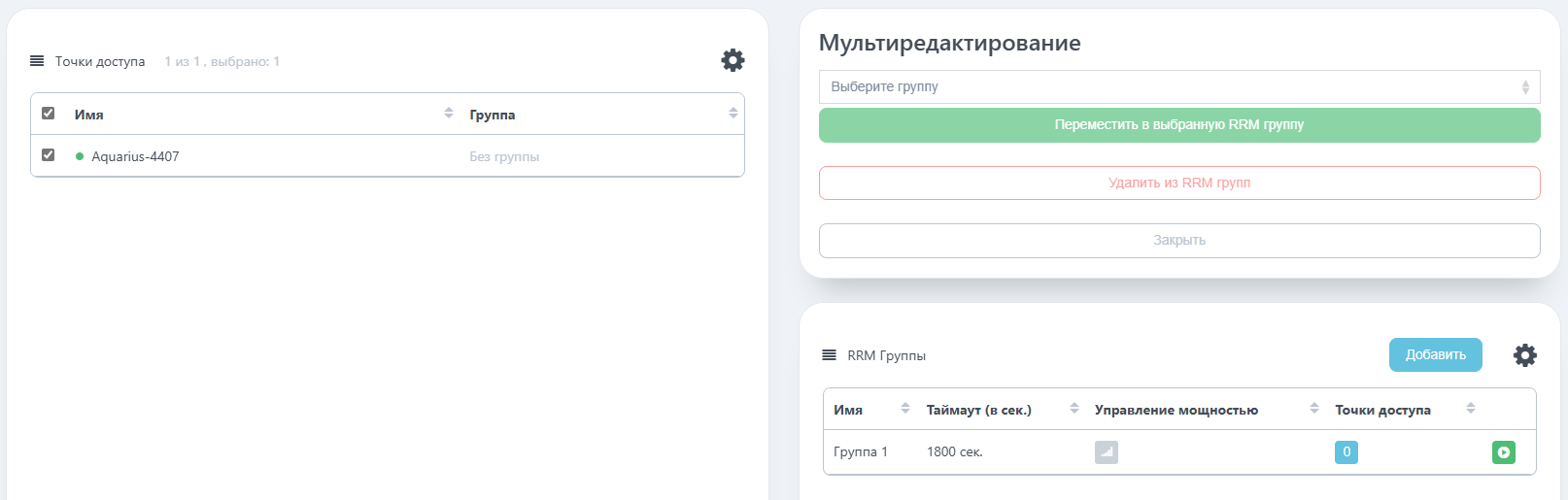Sort access points by Группа column
The height and width of the screenshot is (500, 1568).
click(733, 114)
